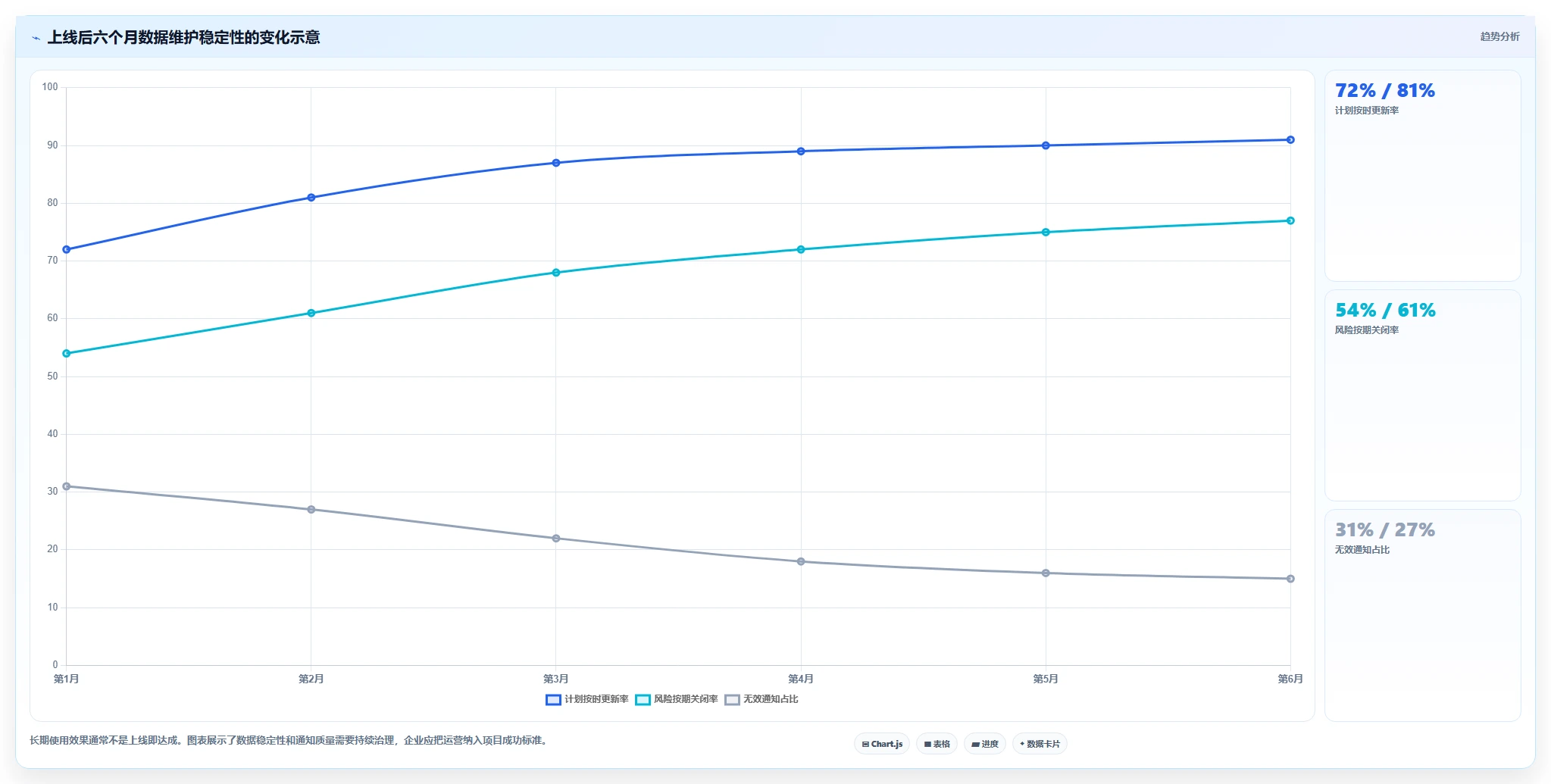The image size is (1551, 784).
Task: Click the 趋势分析 tag in the header
Action: tap(1499, 36)
